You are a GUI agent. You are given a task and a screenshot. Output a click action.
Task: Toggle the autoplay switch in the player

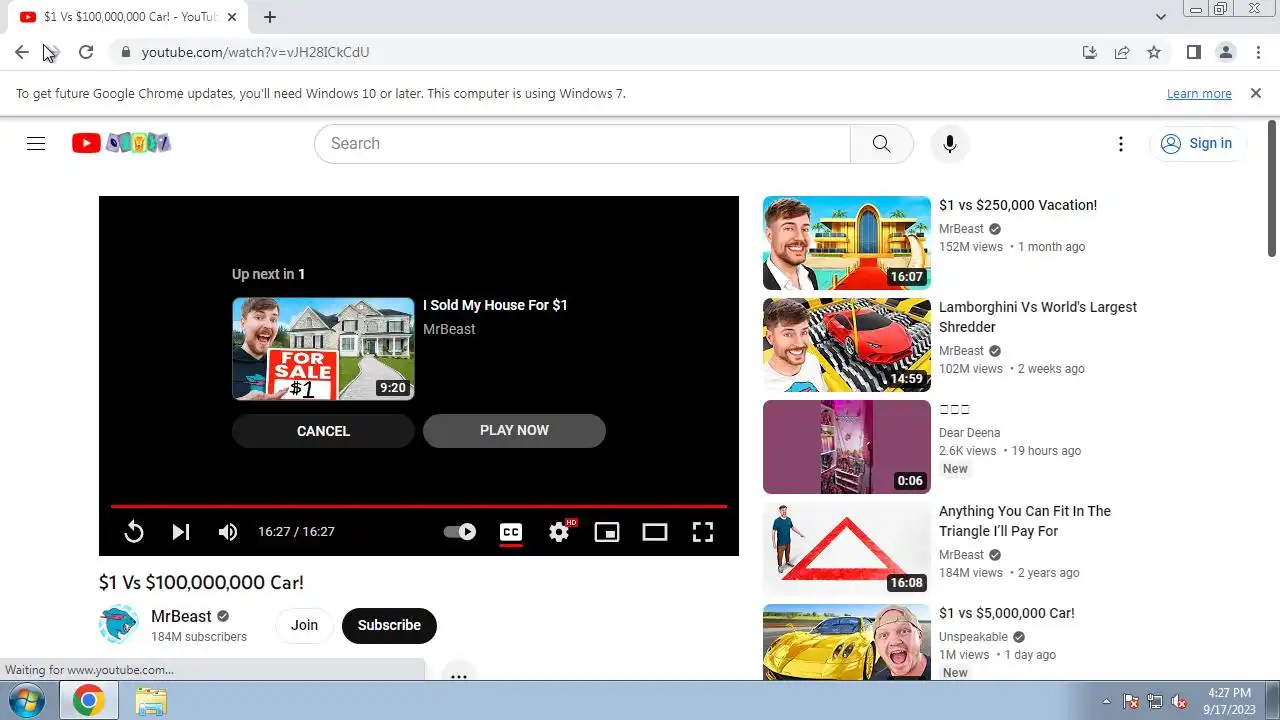coord(460,532)
